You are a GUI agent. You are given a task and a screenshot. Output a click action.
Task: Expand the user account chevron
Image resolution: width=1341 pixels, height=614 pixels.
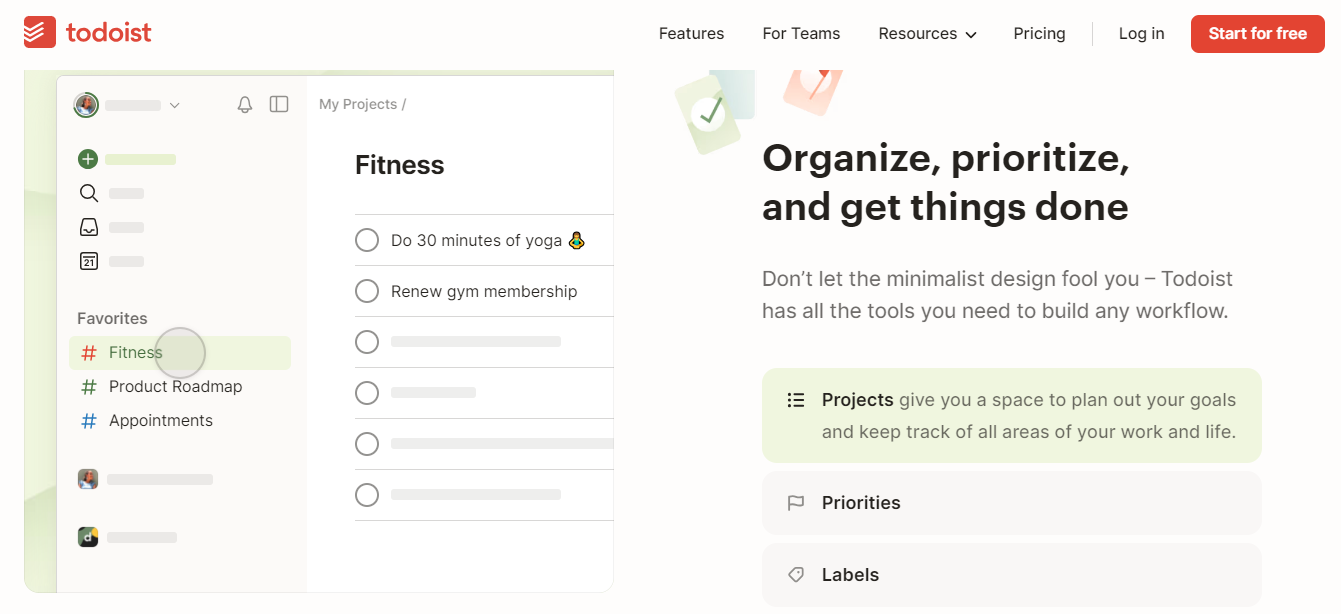pyautogui.click(x=175, y=104)
